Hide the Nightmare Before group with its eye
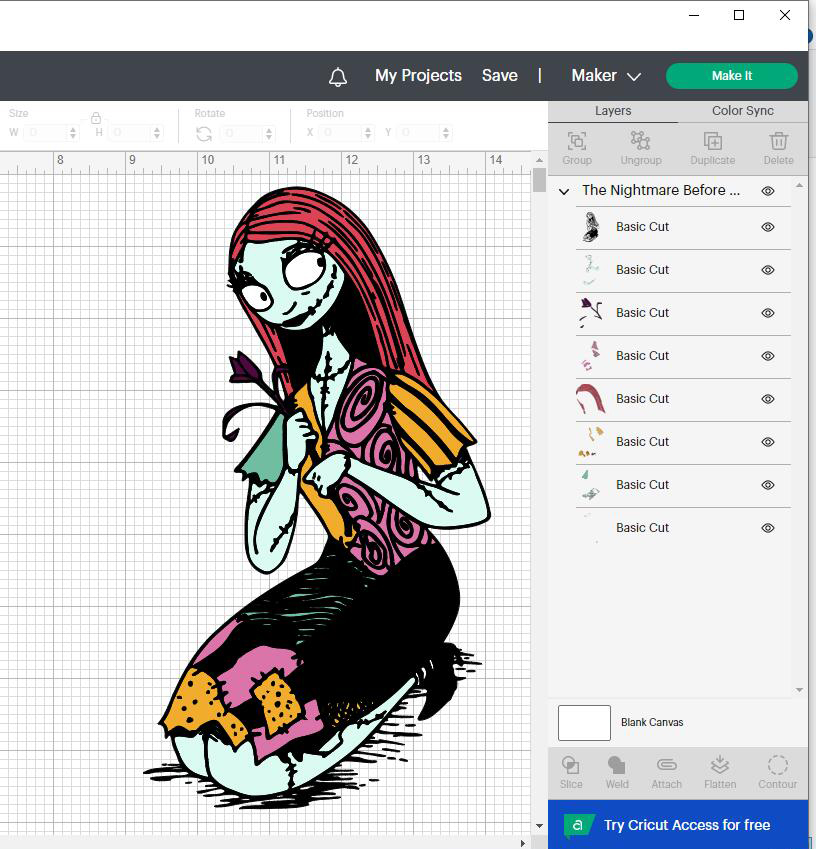Viewport: 816px width, 849px height. tap(768, 191)
